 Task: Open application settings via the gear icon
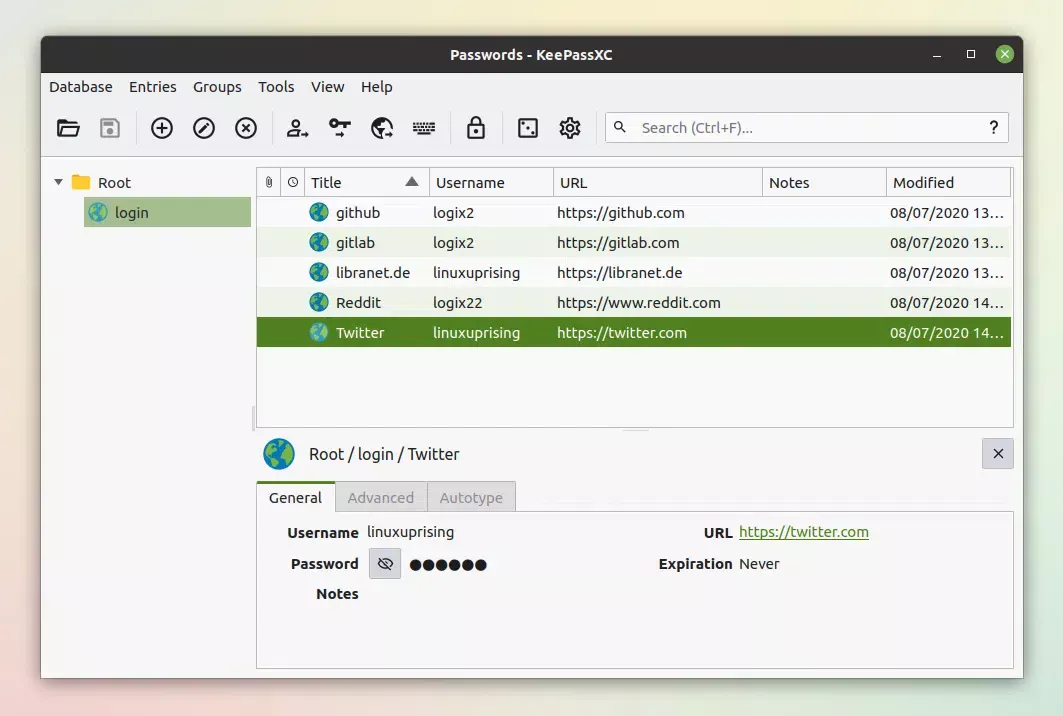[569, 128]
